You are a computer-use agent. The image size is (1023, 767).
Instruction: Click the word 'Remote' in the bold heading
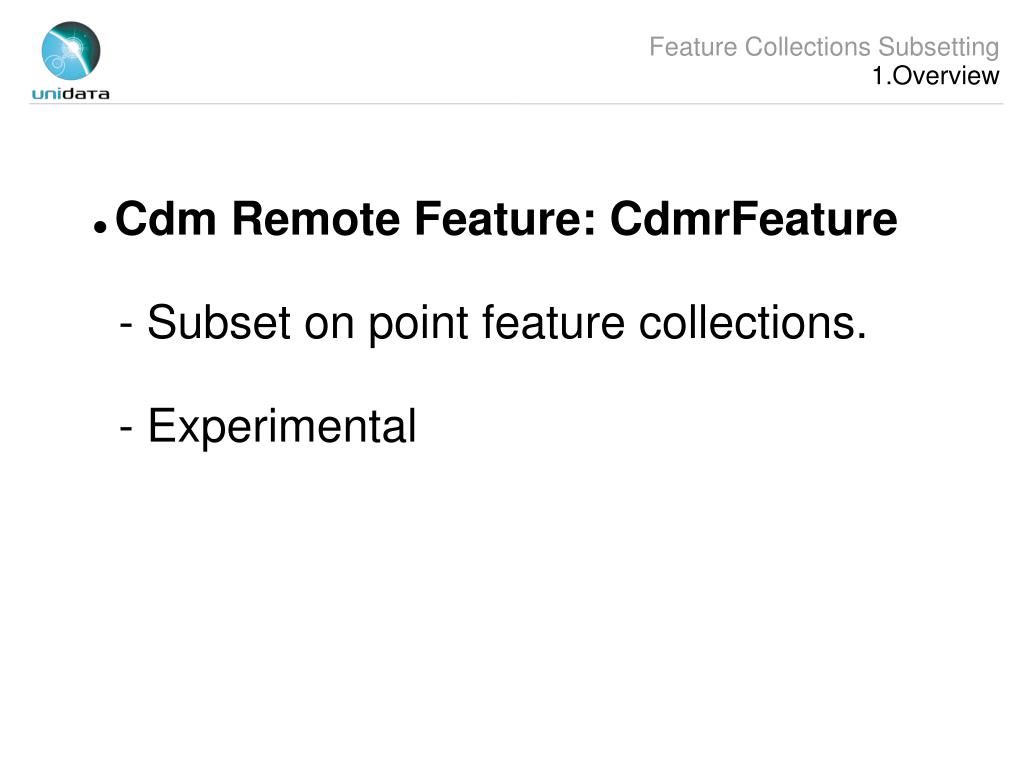[x=316, y=218]
